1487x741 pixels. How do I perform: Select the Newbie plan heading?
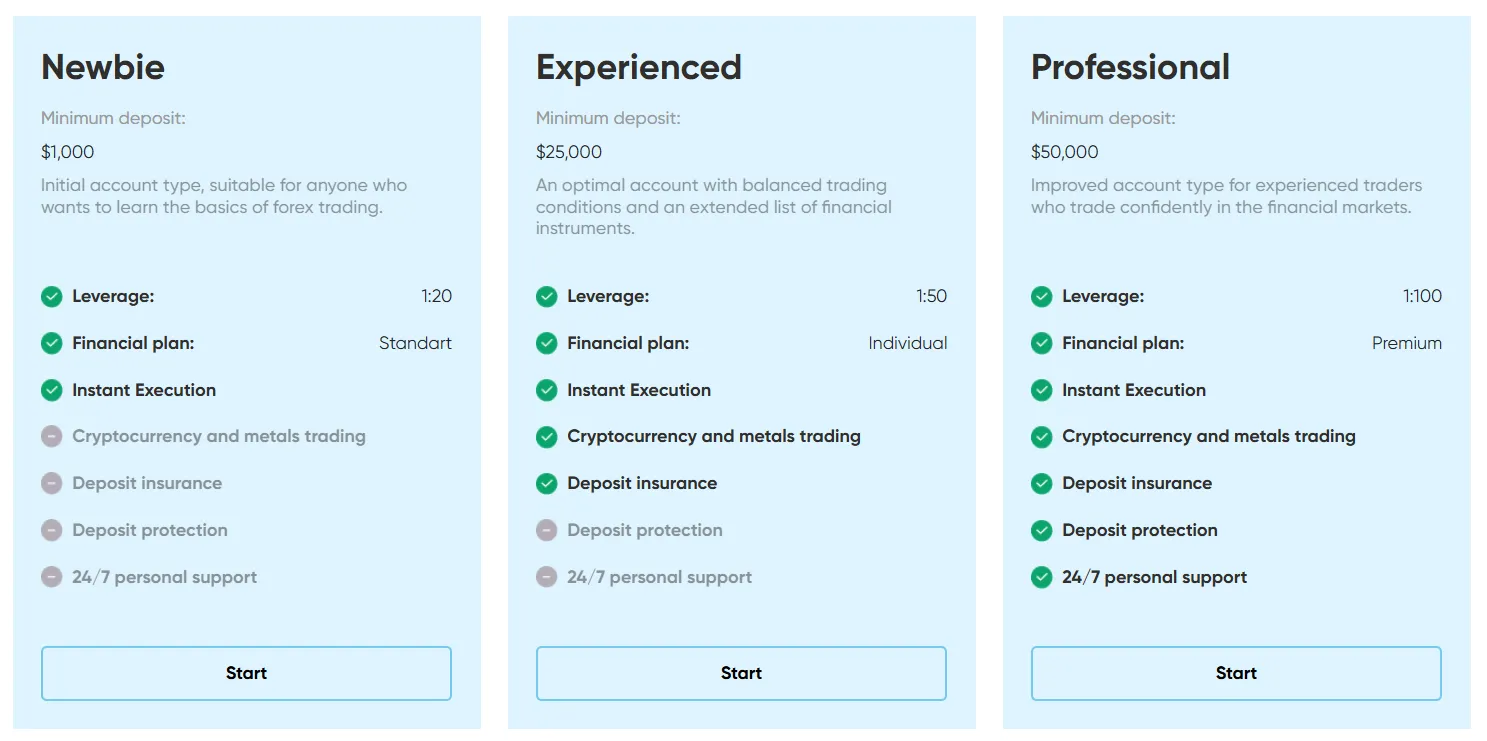coord(103,67)
